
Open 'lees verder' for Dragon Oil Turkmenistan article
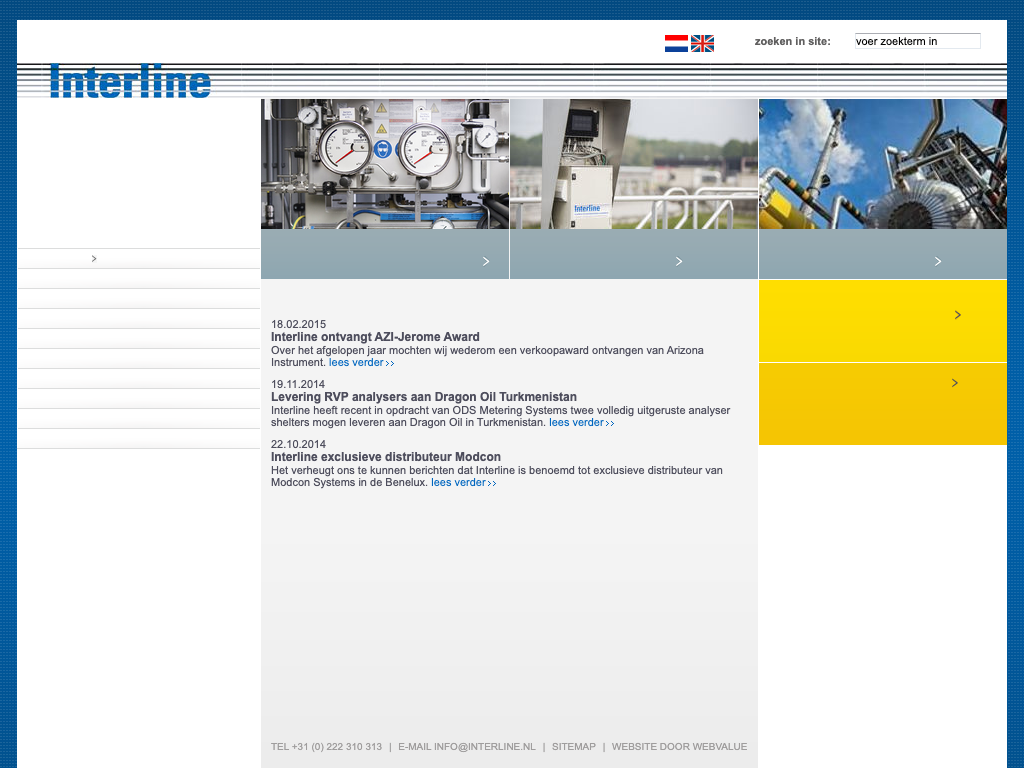pos(581,423)
